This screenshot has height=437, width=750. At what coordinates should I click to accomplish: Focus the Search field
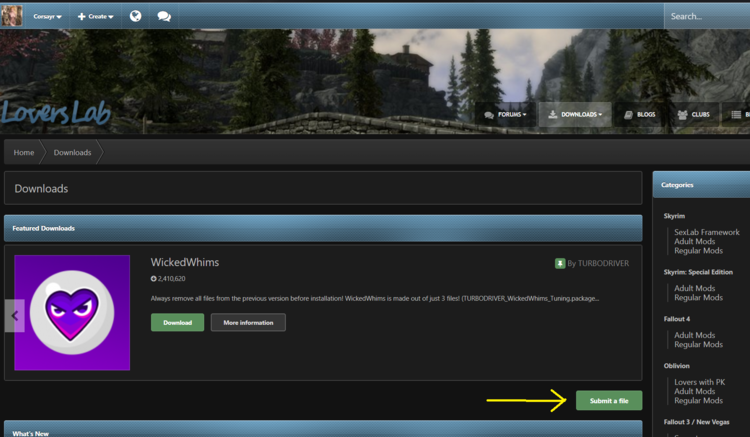click(707, 16)
